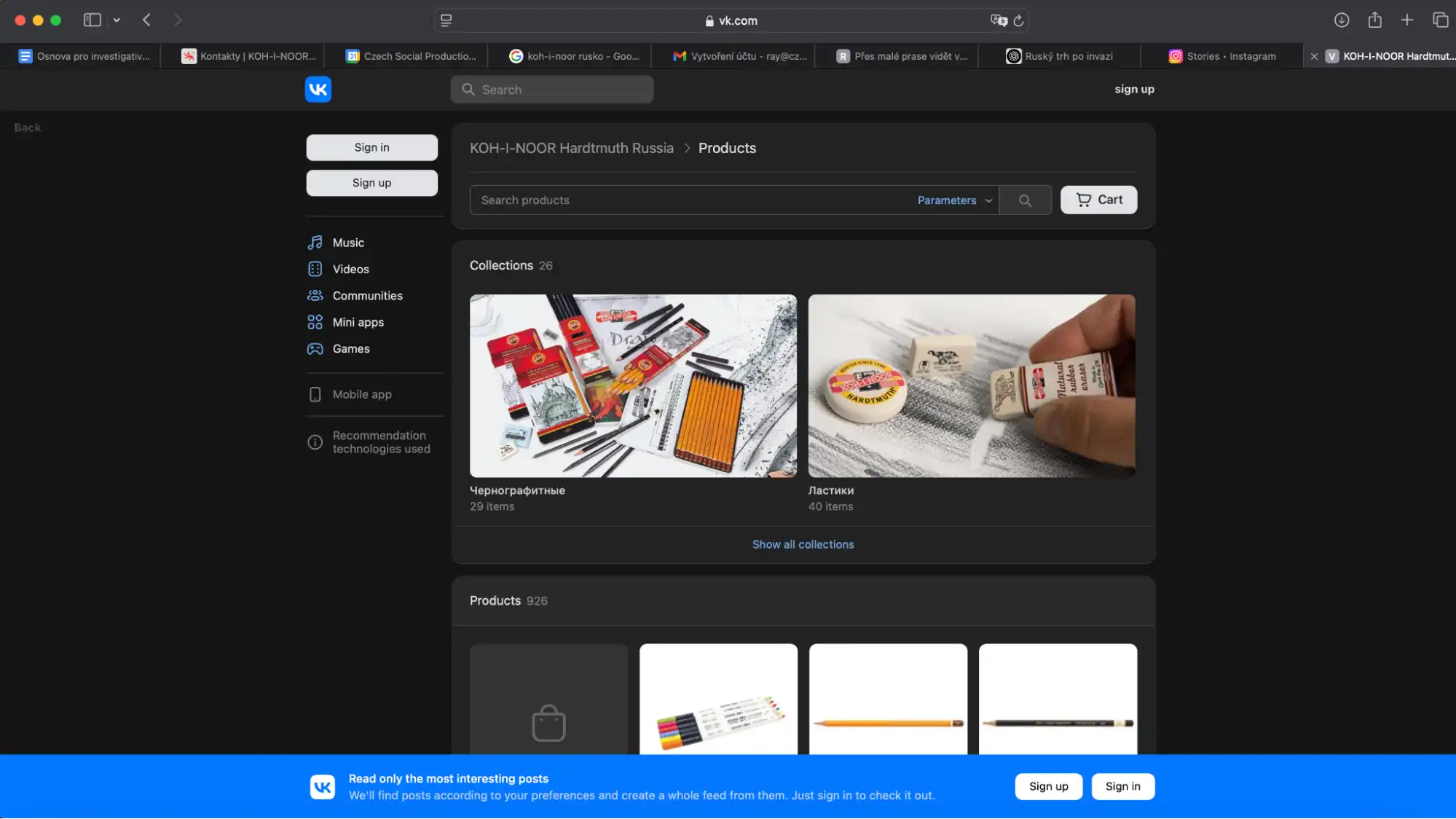Go forward in Safari history

178,20
